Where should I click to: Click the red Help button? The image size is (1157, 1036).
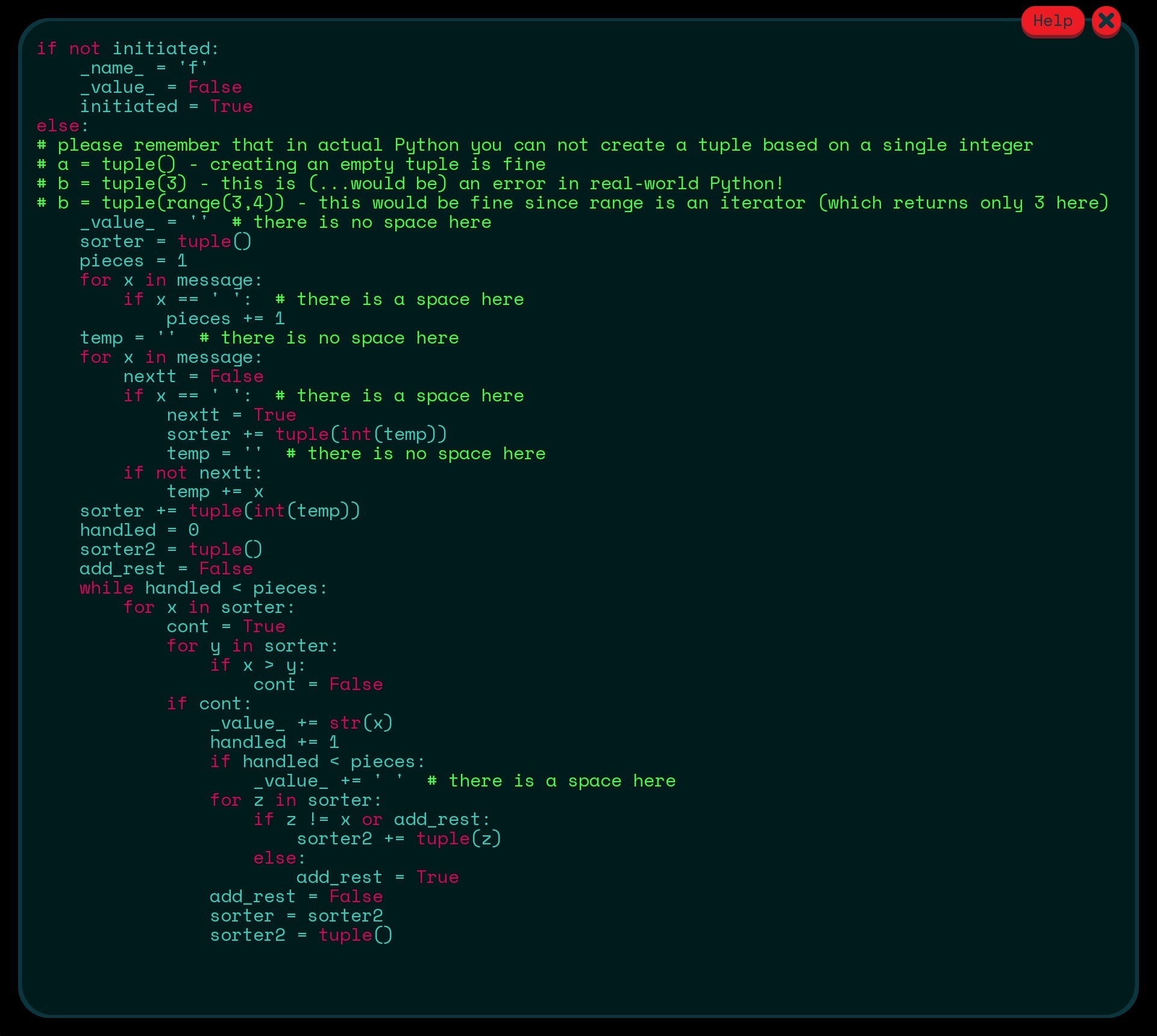point(1052,21)
